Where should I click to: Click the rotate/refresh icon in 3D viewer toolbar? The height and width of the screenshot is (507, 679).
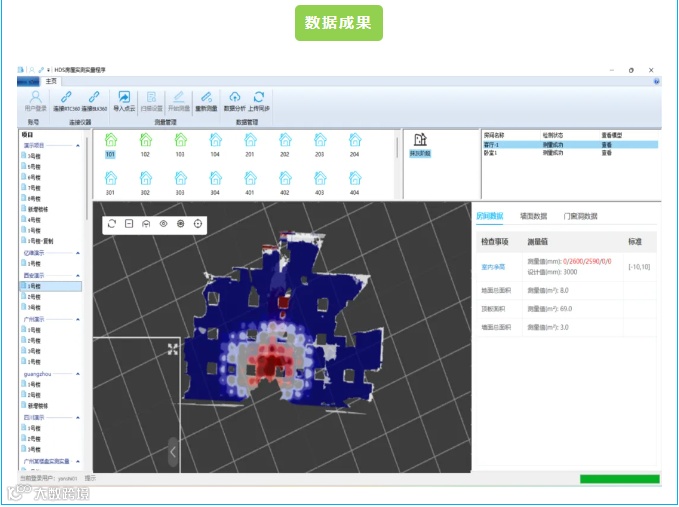112,224
